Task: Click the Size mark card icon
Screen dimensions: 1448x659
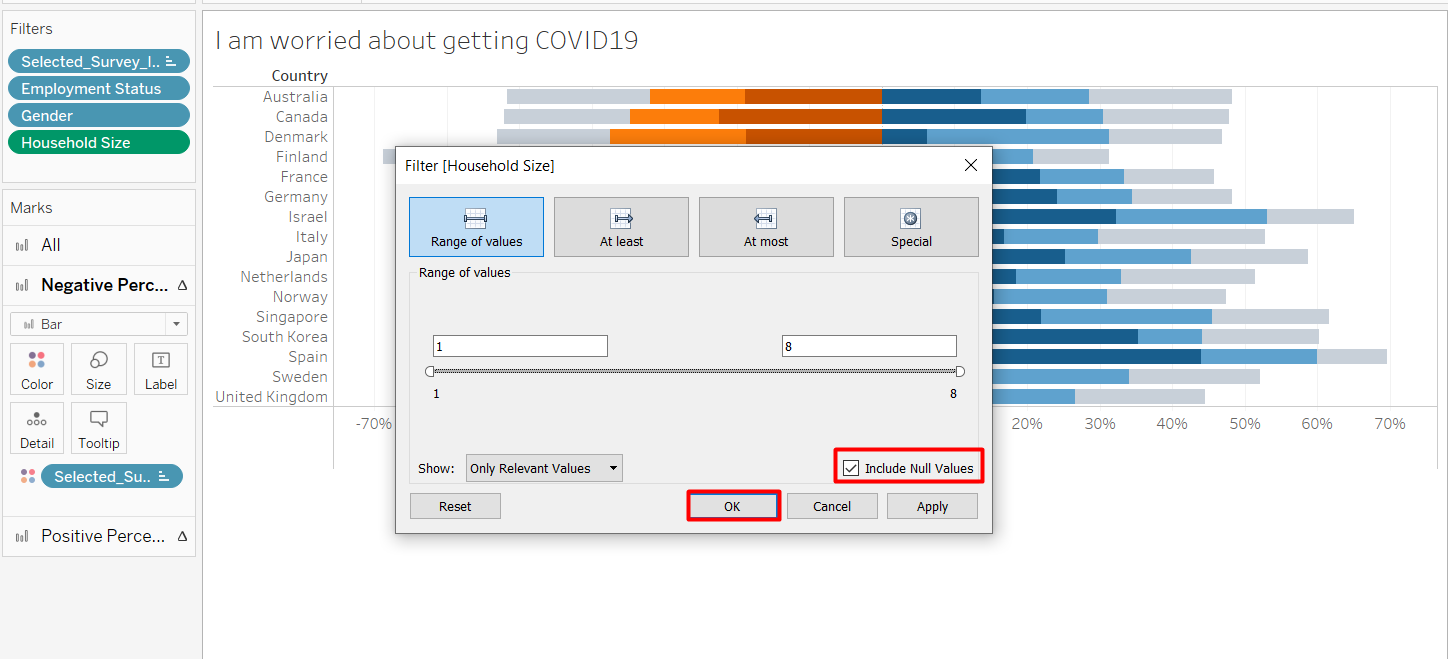Action: click(99, 369)
